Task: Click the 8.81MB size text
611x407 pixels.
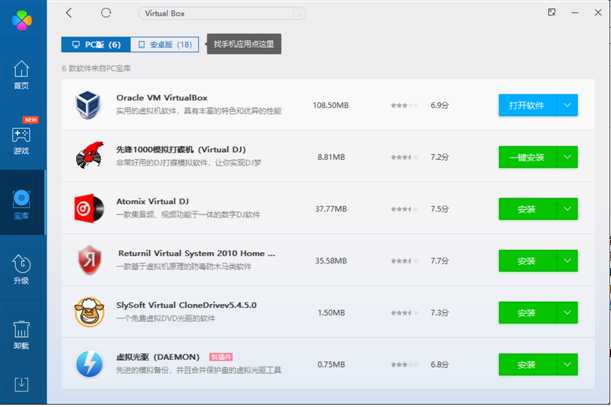Action: click(331, 157)
